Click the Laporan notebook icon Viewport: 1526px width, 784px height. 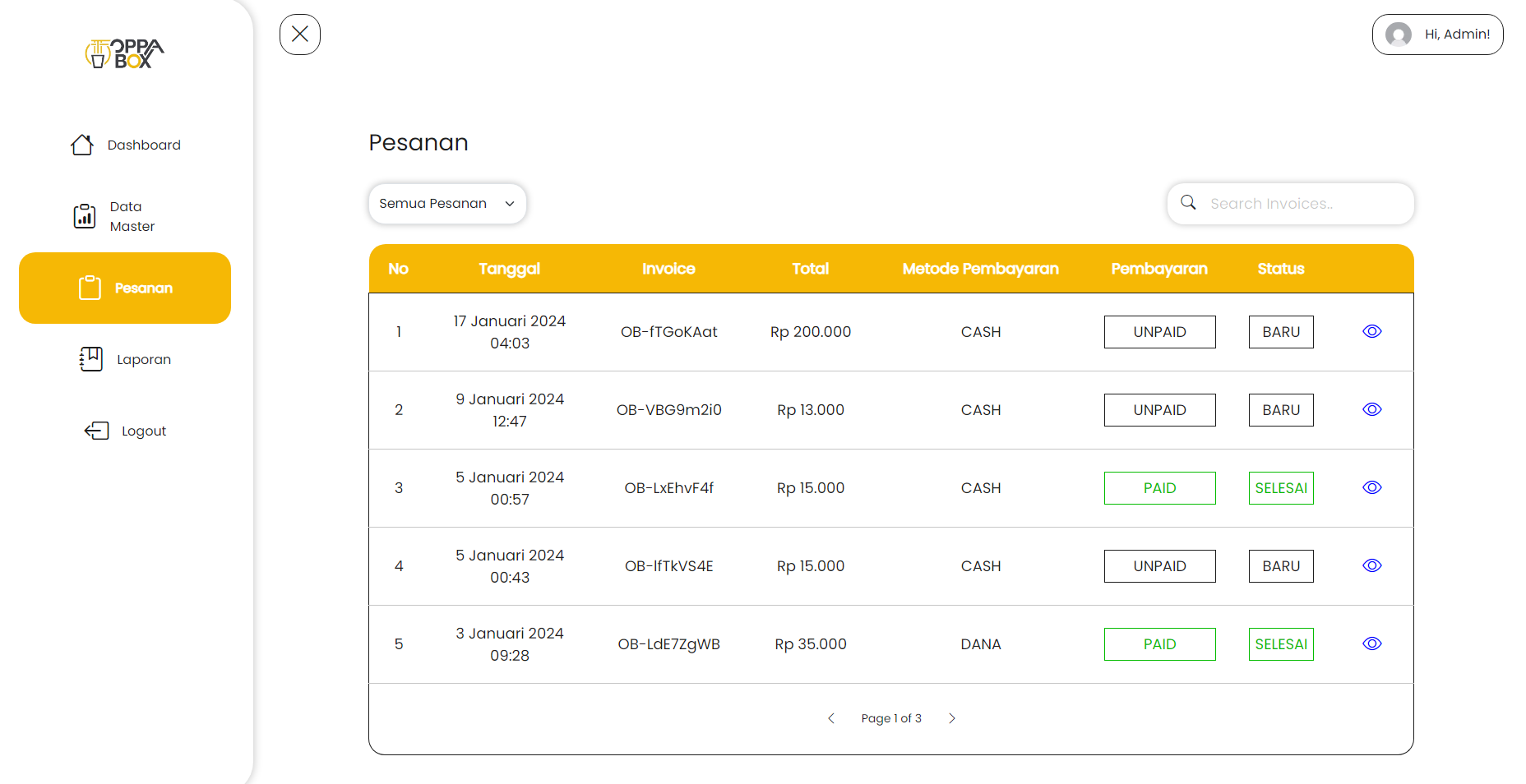click(91, 359)
